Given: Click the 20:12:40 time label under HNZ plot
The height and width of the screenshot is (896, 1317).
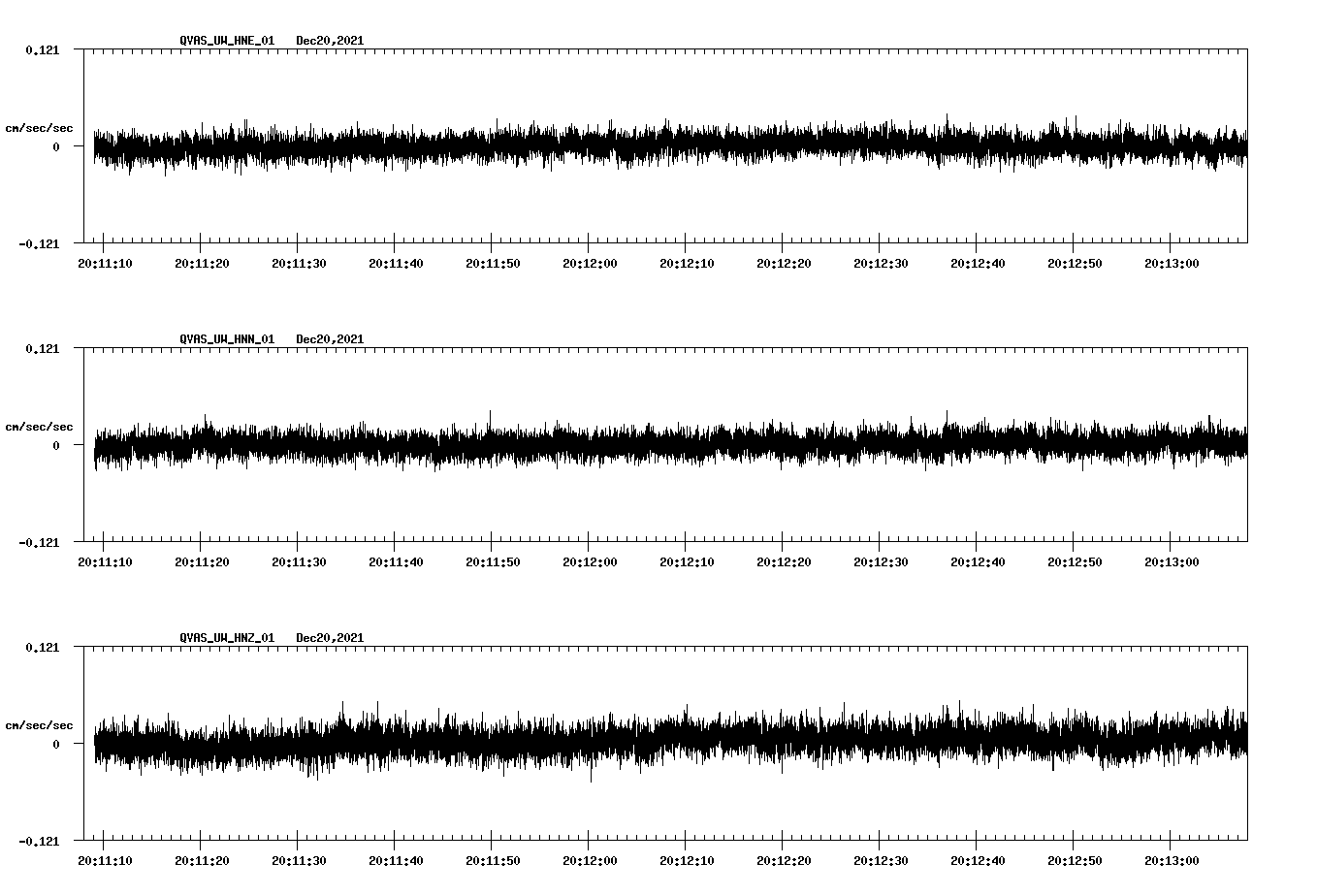Looking at the screenshot, I should point(978,860).
